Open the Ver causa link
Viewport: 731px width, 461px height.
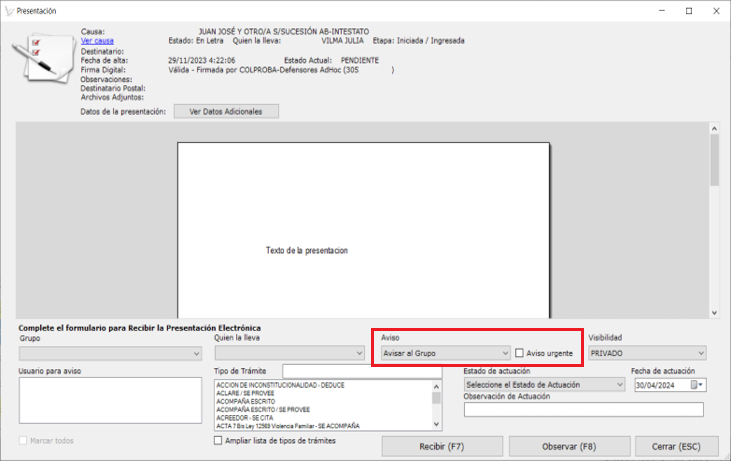click(98, 41)
